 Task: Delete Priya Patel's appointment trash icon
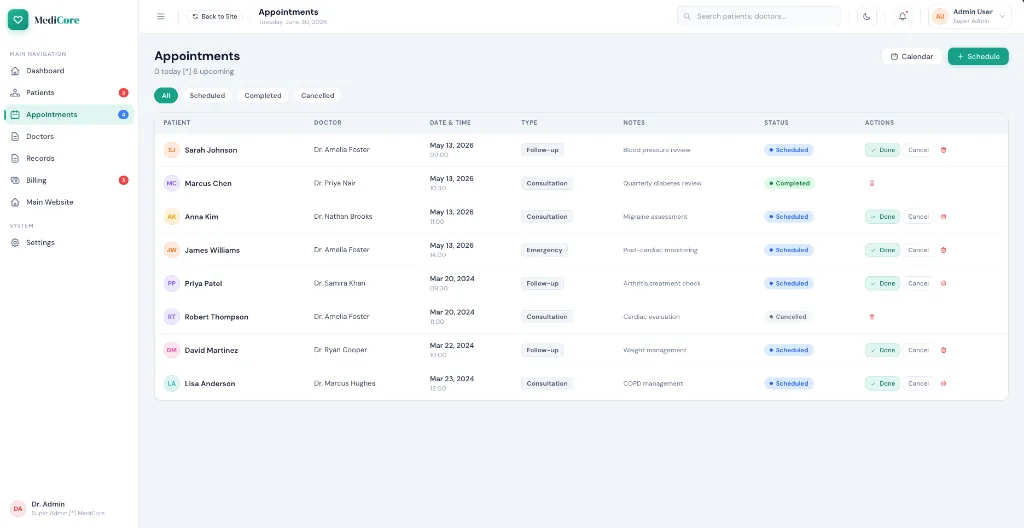click(x=943, y=284)
